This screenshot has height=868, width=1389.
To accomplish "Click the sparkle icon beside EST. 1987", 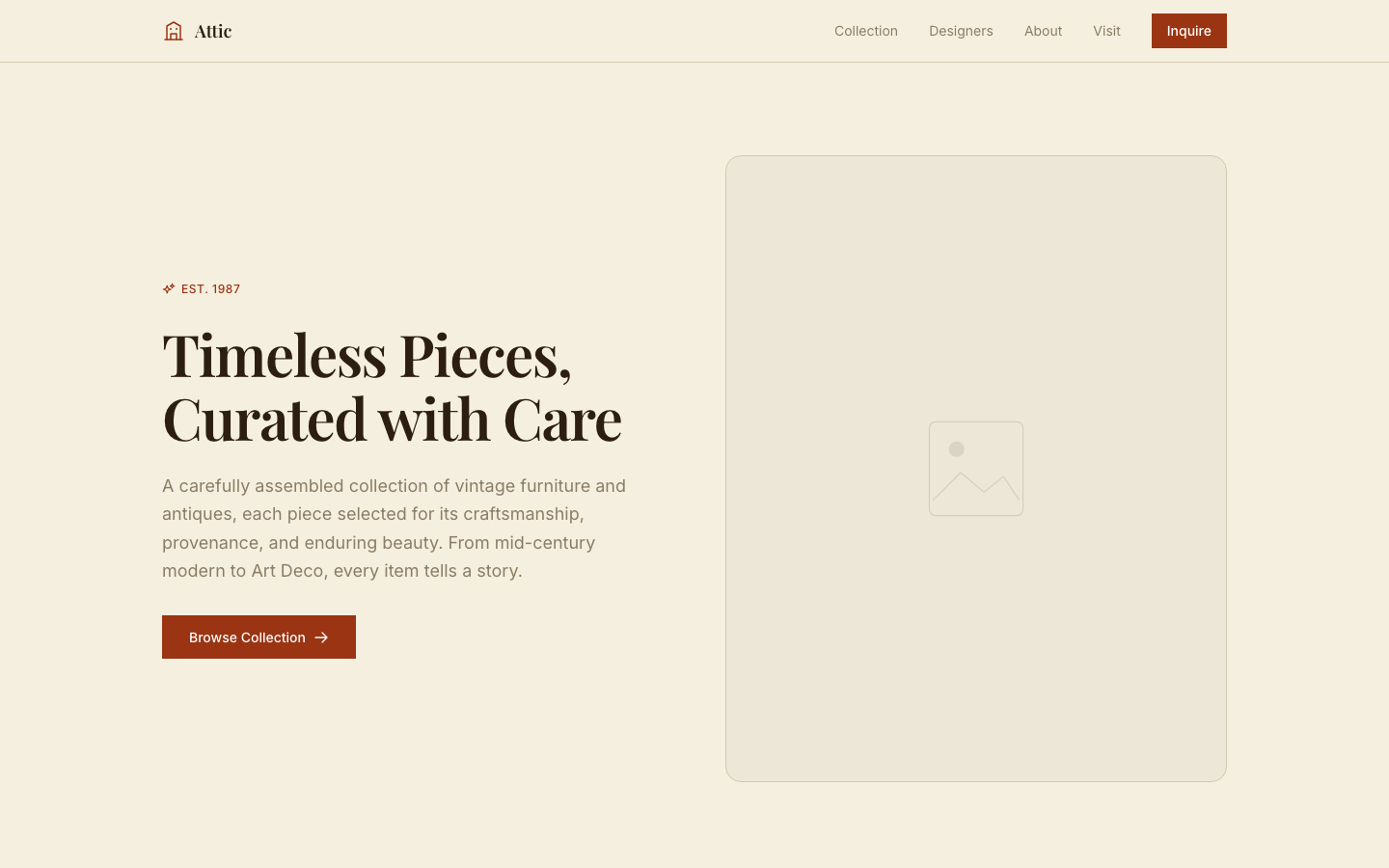I will pyautogui.click(x=169, y=288).
